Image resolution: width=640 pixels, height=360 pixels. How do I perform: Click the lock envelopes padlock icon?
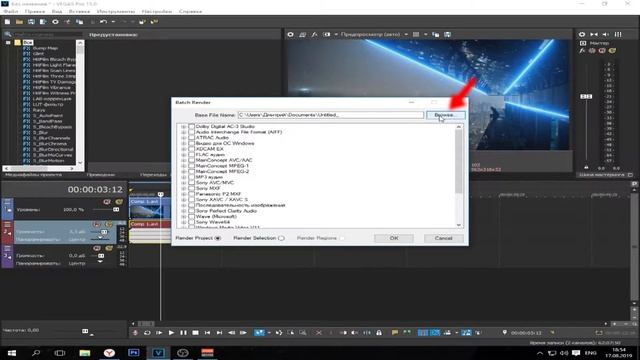point(379,333)
